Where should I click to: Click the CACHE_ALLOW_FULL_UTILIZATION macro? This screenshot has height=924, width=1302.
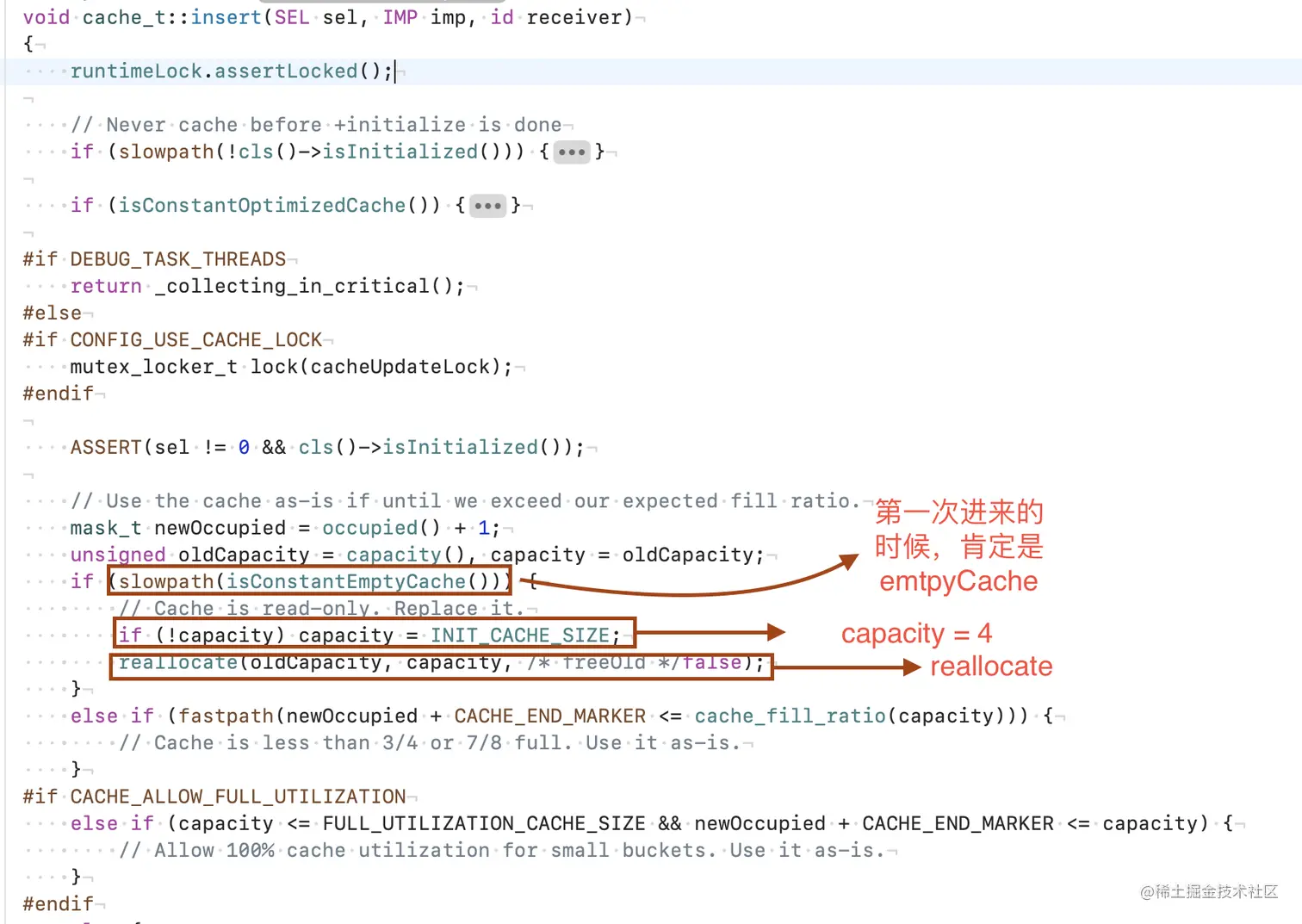pos(238,797)
